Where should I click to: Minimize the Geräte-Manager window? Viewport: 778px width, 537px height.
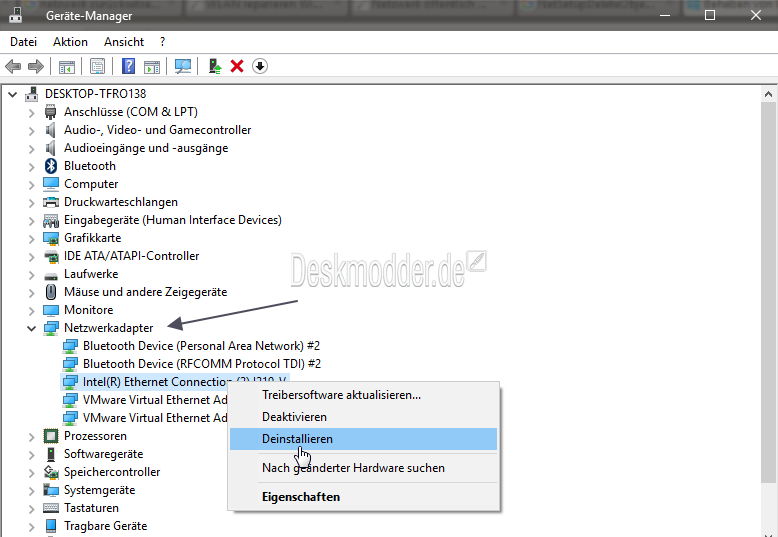pyautogui.click(x=665, y=15)
